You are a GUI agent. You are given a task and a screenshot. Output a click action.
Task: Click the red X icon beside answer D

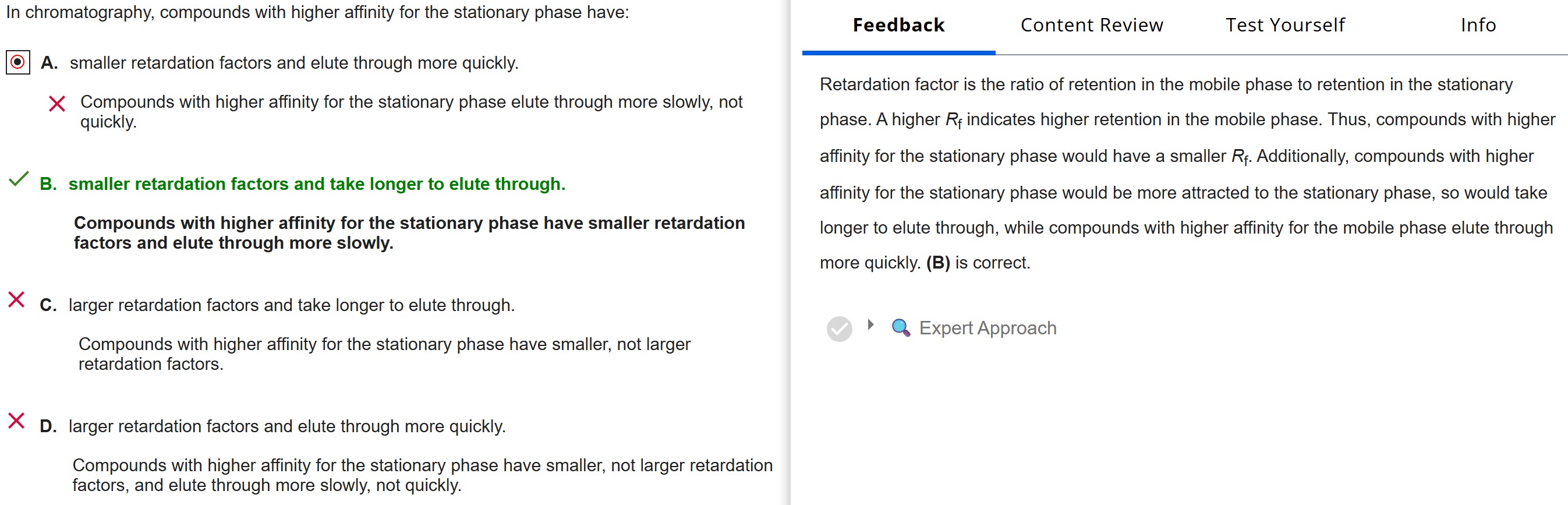click(x=16, y=421)
